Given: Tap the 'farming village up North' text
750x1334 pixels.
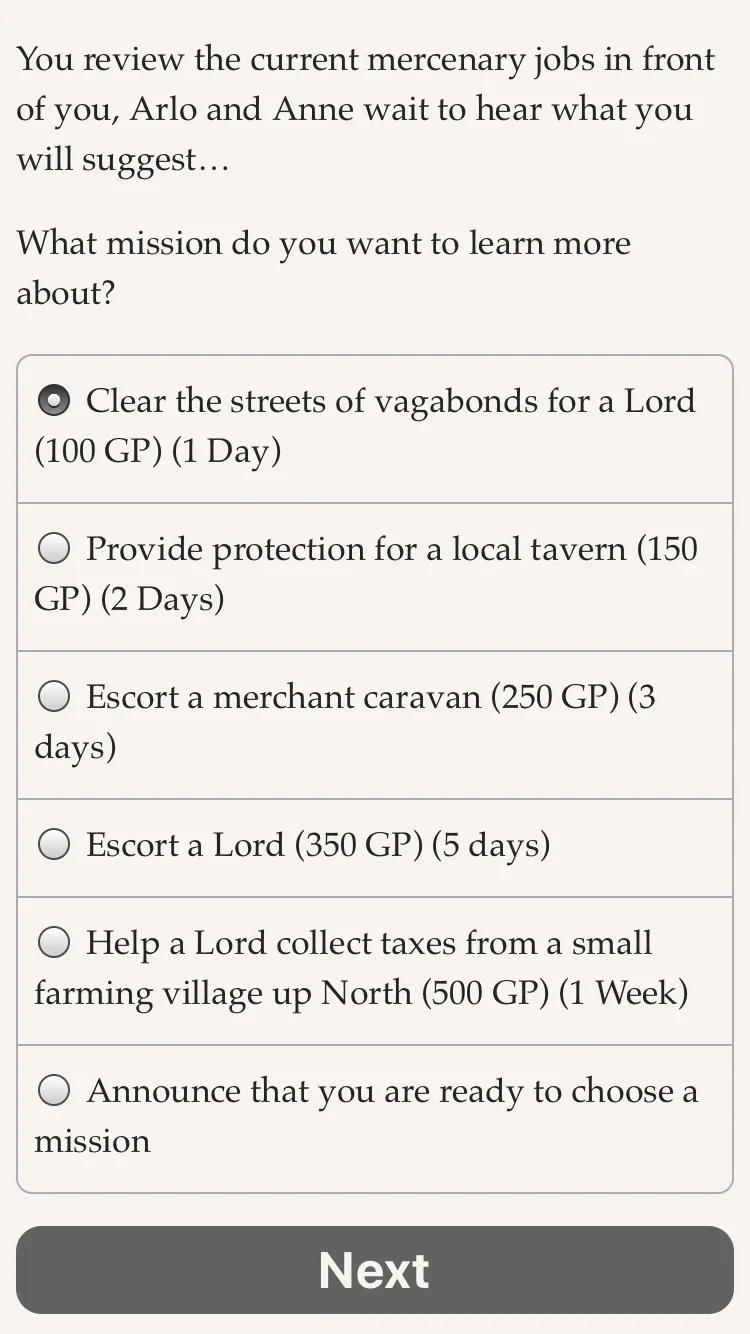Looking at the screenshot, I should coord(223,993).
